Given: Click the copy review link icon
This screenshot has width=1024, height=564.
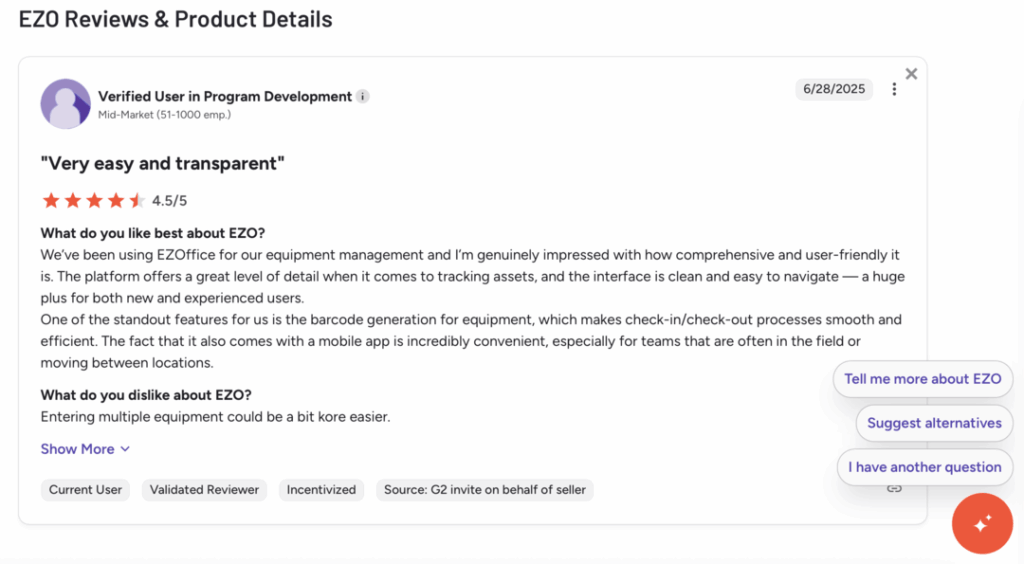Looking at the screenshot, I should 894,488.
